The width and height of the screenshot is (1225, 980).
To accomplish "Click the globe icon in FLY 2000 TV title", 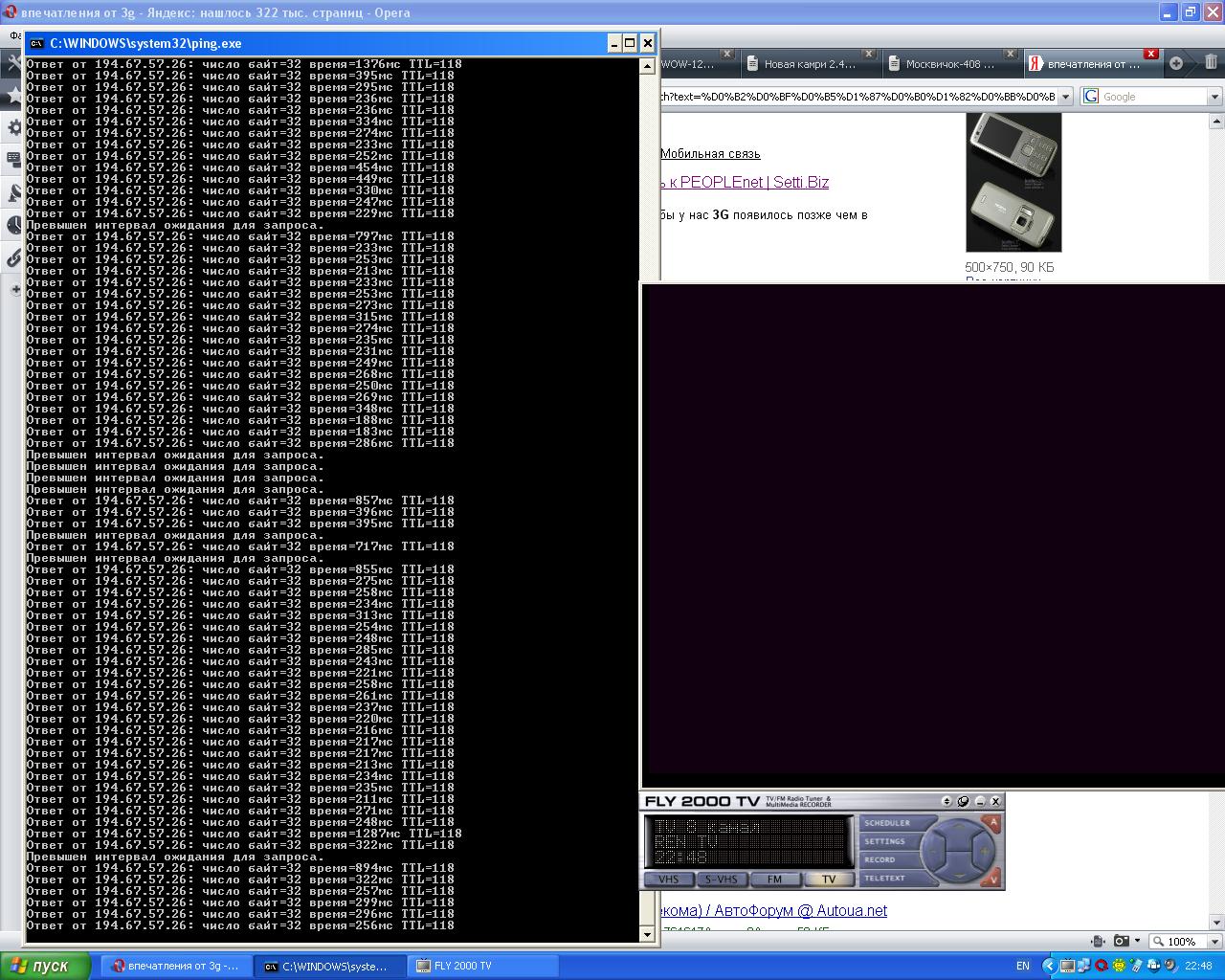I will pyautogui.click(x=964, y=801).
